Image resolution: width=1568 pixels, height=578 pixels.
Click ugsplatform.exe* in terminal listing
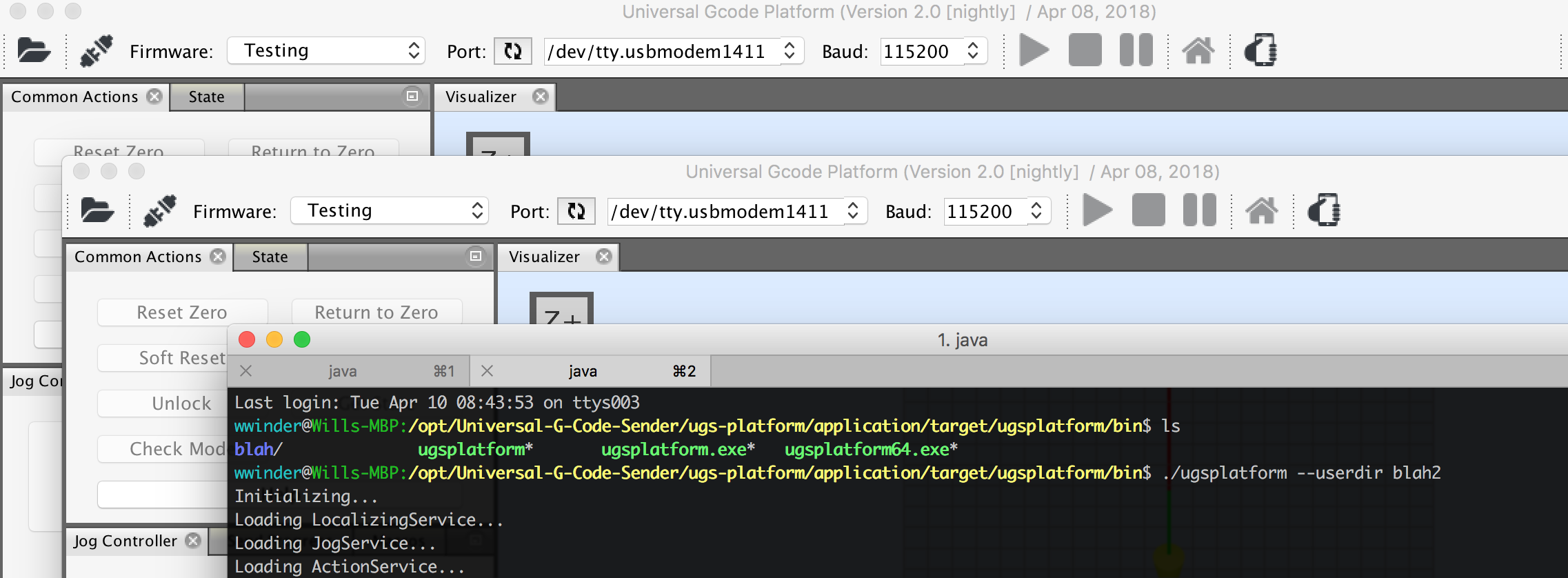tap(678, 449)
